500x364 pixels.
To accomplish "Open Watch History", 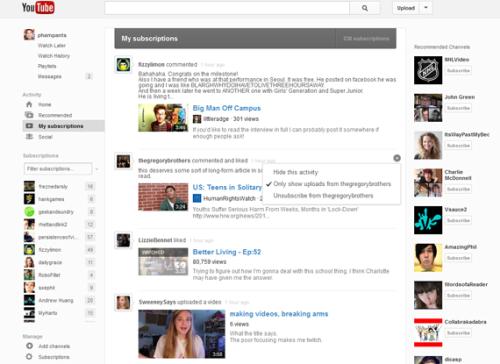I will (54, 56).
